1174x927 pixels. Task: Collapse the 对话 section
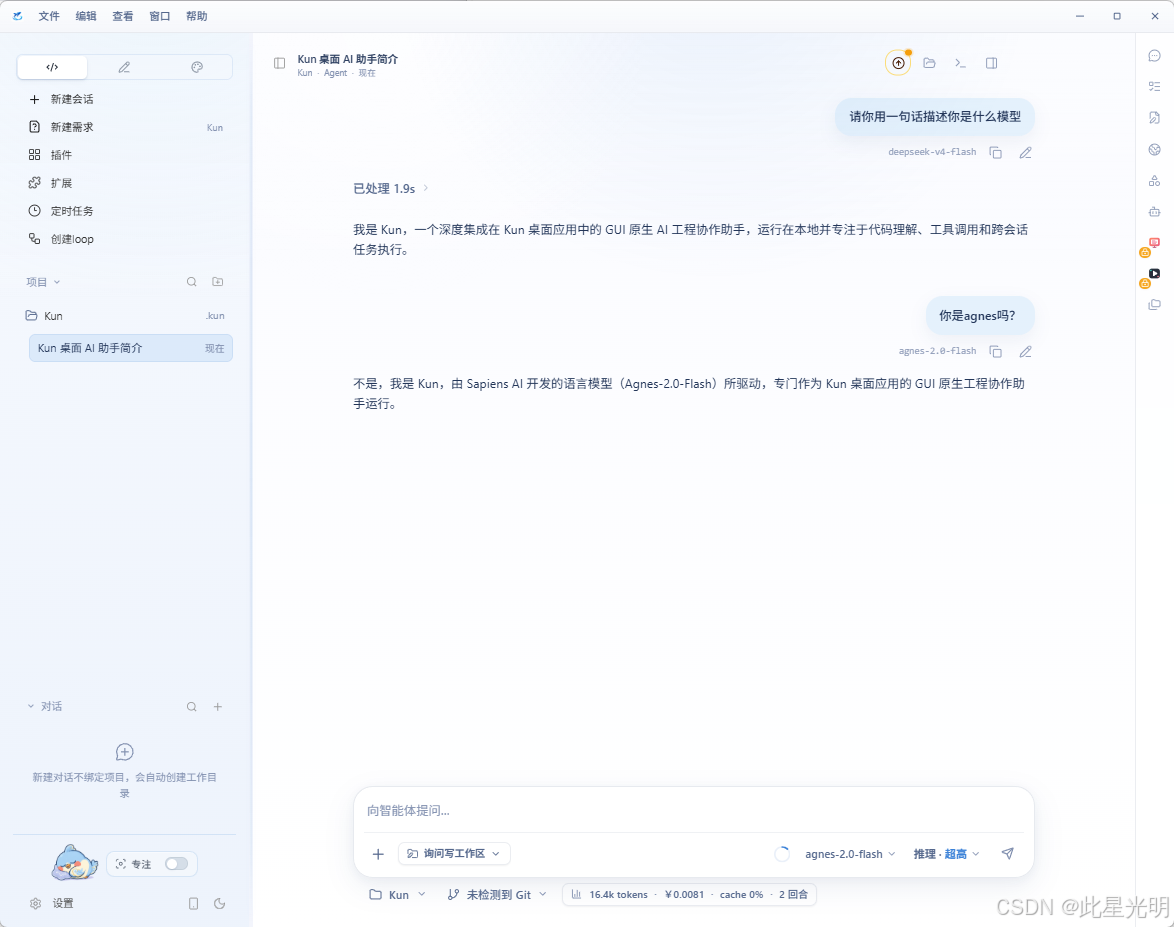click(x=31, y=706)
